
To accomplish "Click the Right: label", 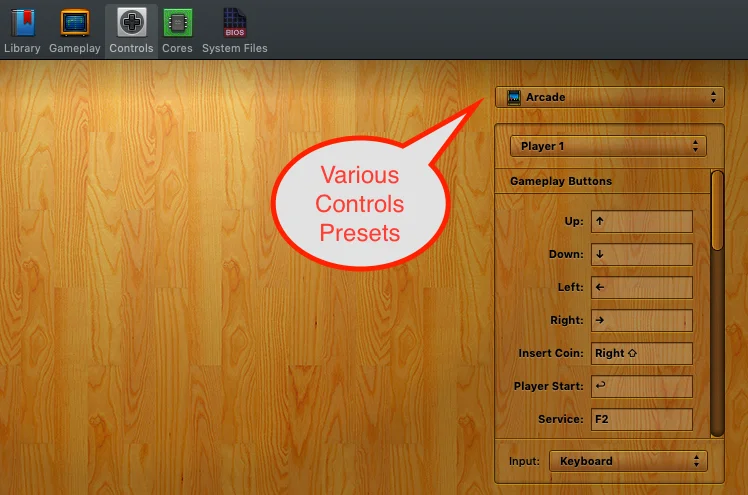I will (567, 320).
